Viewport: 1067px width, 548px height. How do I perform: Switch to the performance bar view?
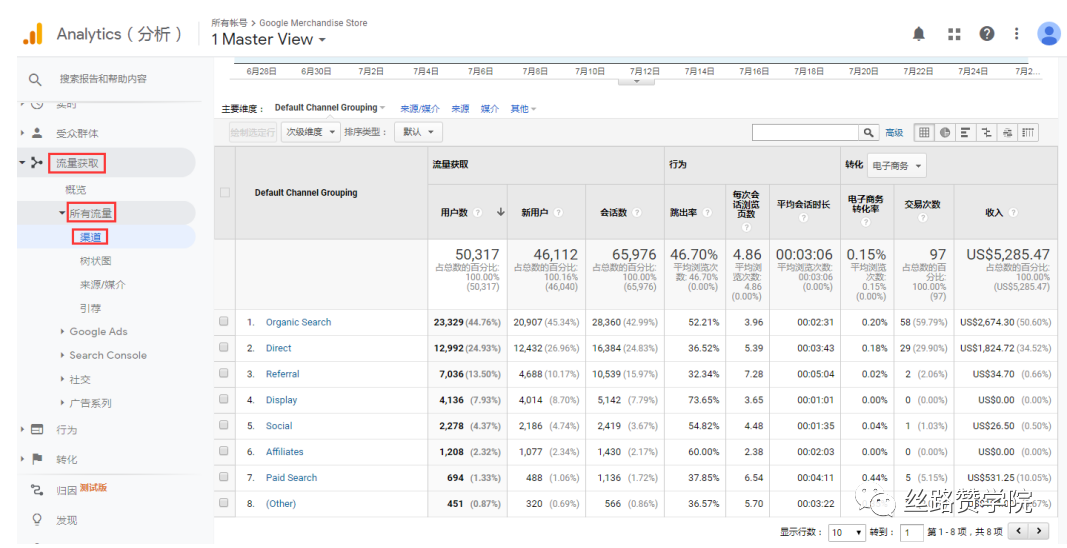(965, 133)
